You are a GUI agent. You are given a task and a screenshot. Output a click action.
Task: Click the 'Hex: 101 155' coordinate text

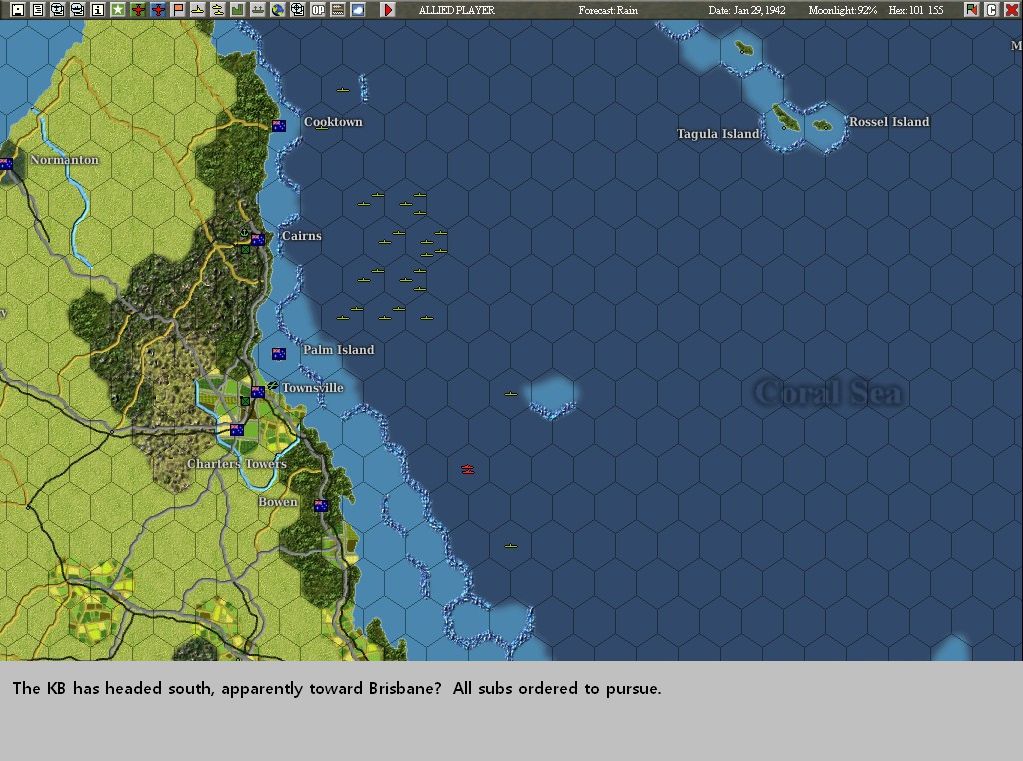916,10
